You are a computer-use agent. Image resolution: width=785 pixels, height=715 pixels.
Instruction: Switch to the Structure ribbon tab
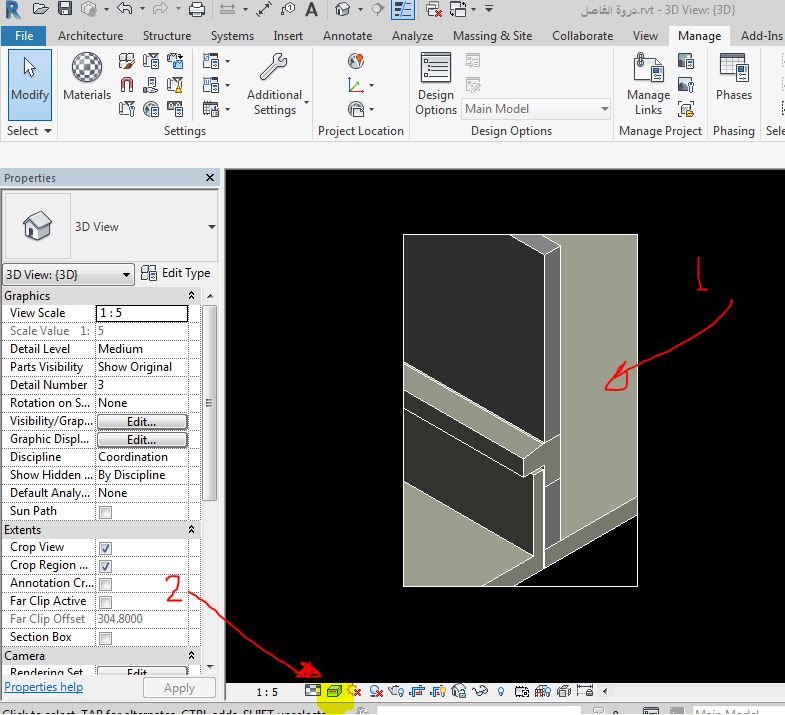click(167, 36)
